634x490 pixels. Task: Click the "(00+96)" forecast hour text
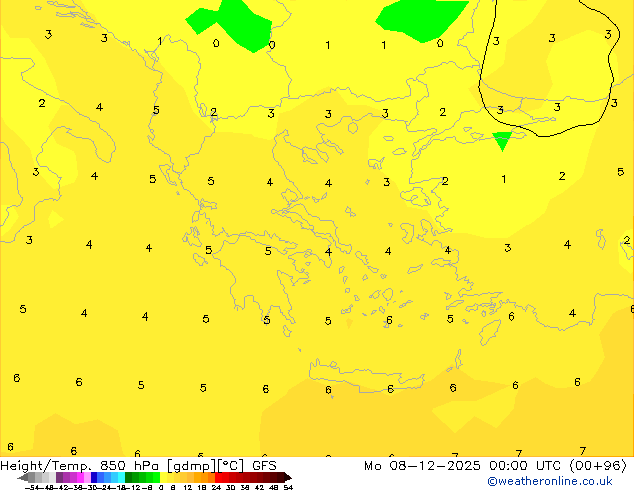coord(598,466)
